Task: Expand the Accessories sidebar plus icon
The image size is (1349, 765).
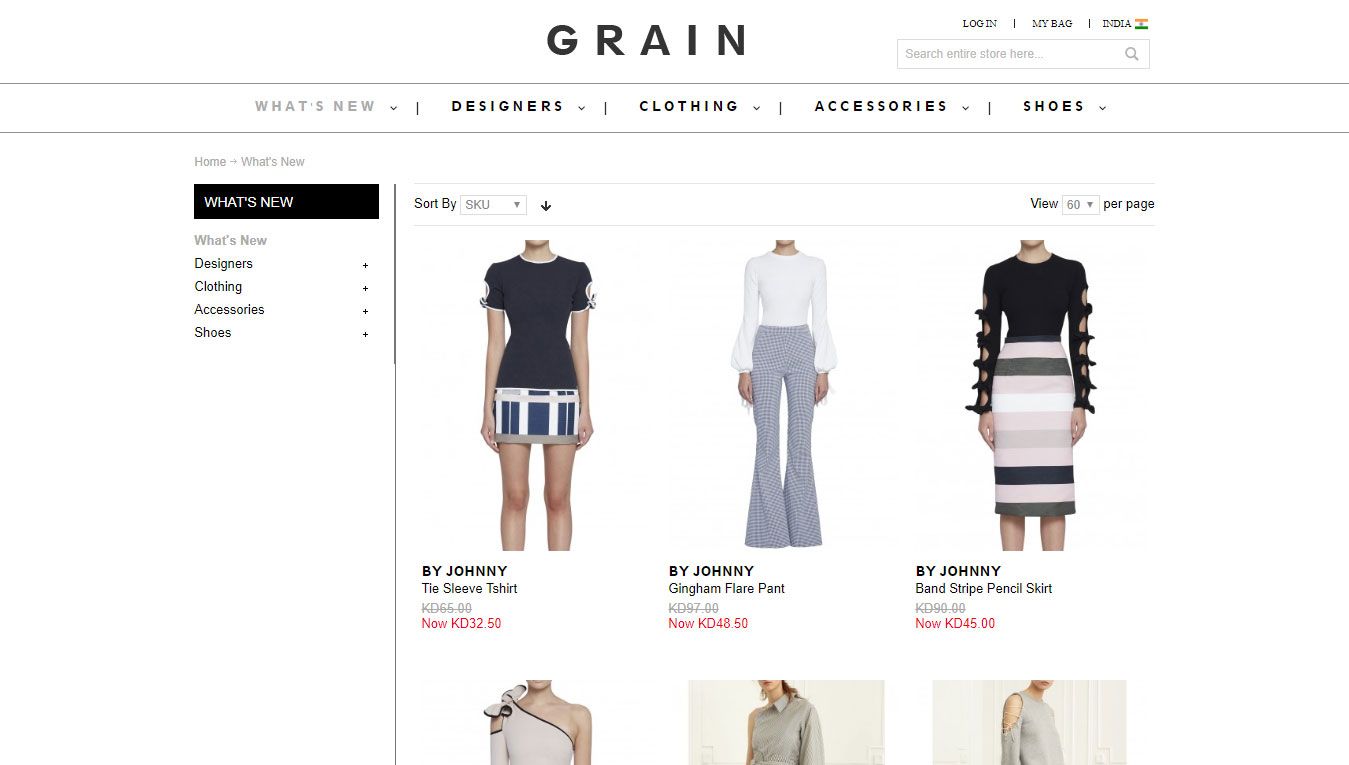Action: point(365,311)
